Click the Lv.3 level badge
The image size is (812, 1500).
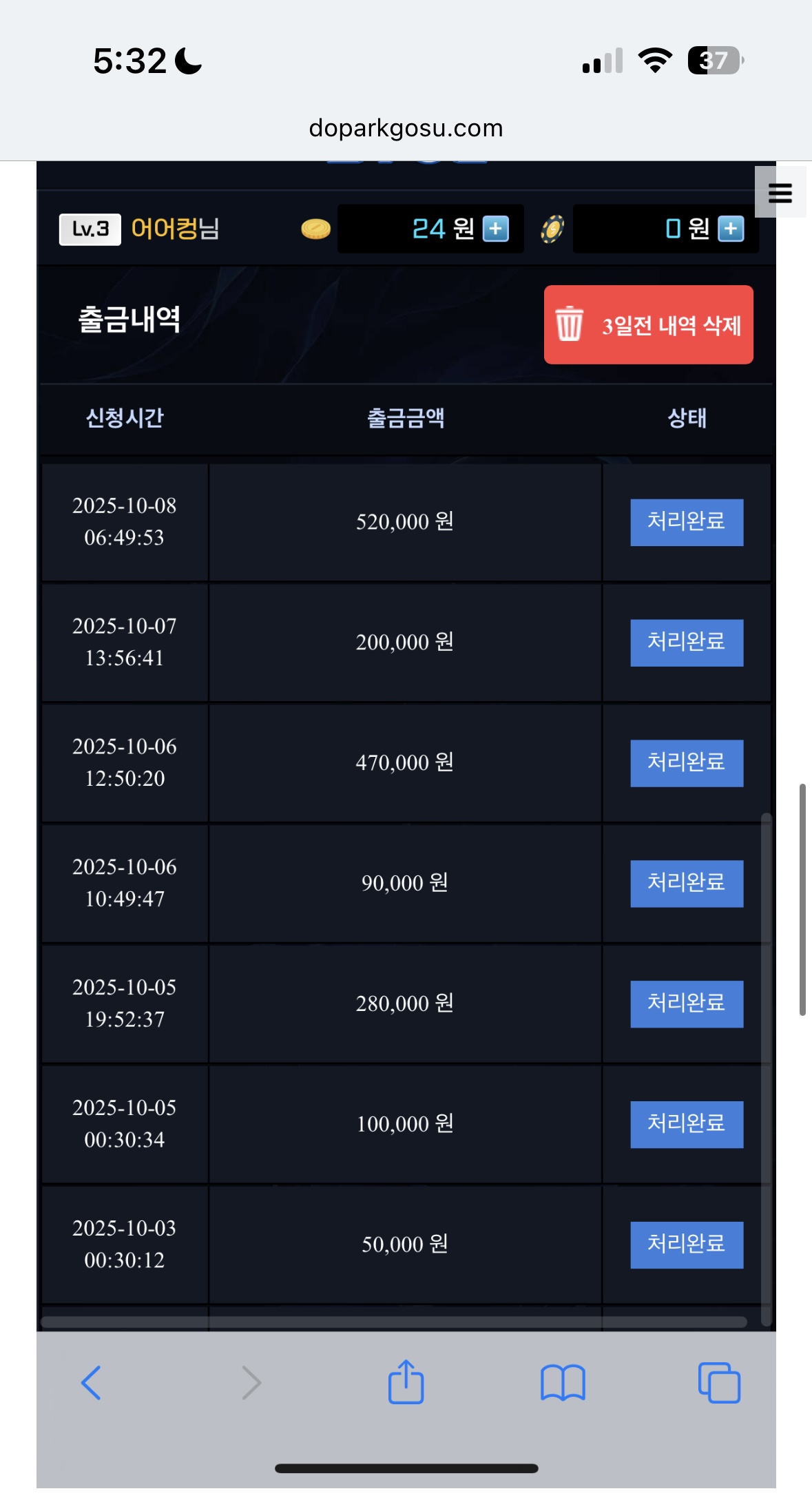90,229
